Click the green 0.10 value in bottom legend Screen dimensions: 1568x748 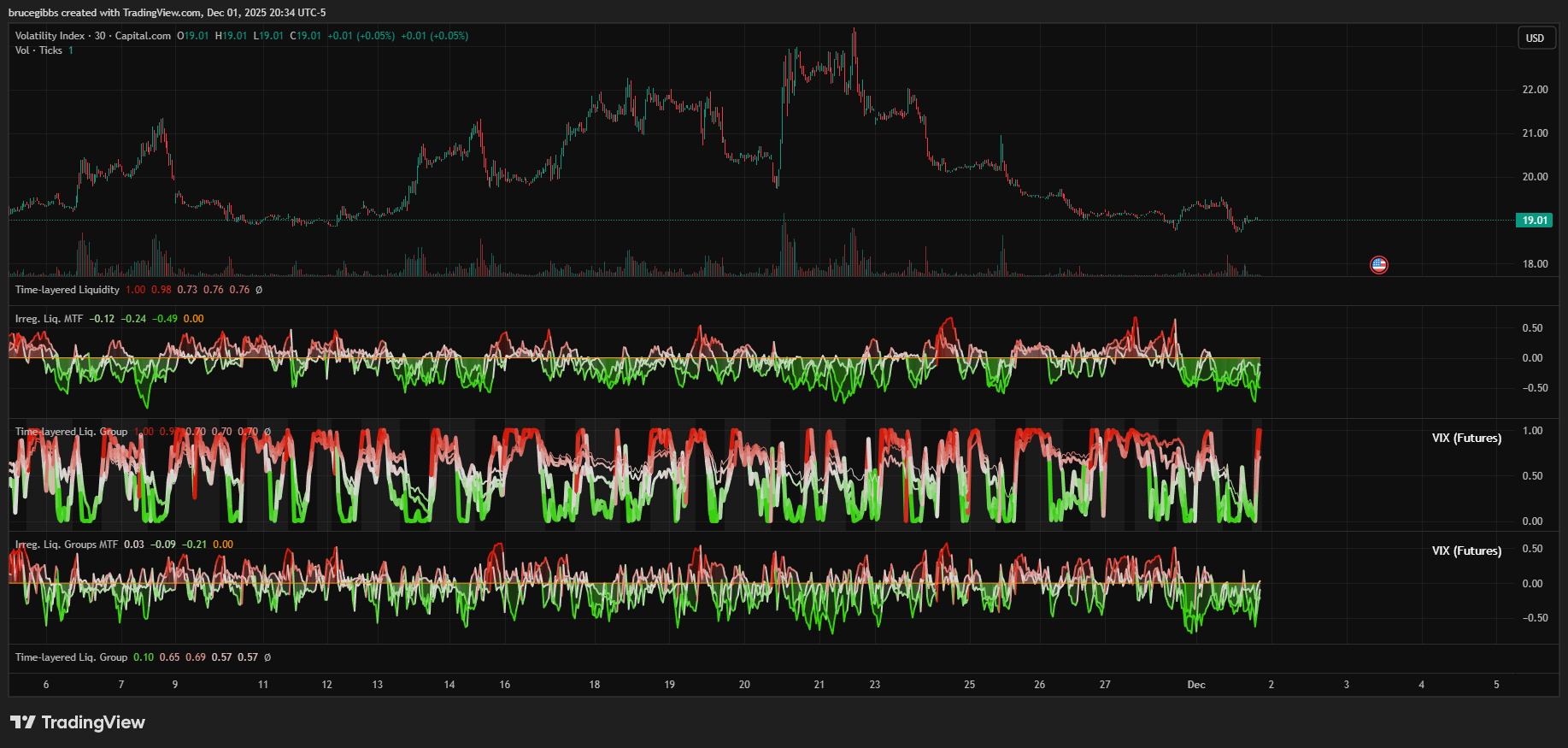tap(144, 657)
